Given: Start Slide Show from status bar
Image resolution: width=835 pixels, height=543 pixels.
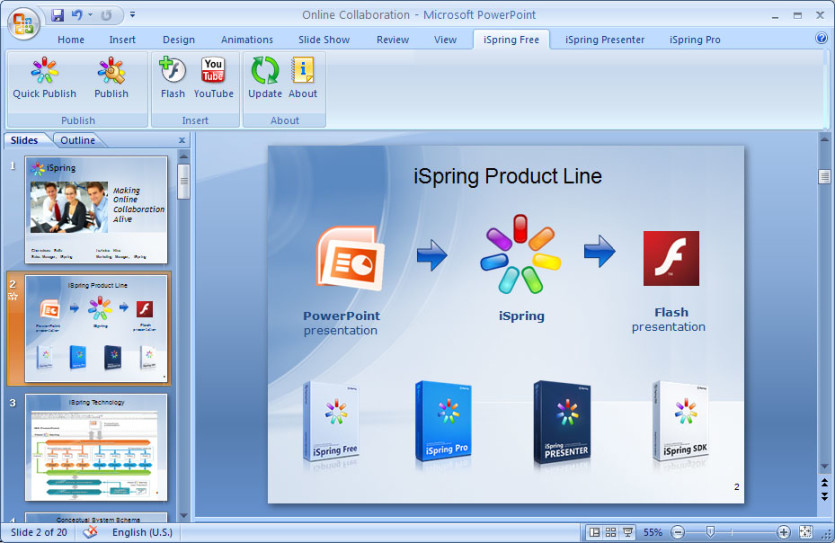Looking at the screenshot, I should tap(628, 532).
